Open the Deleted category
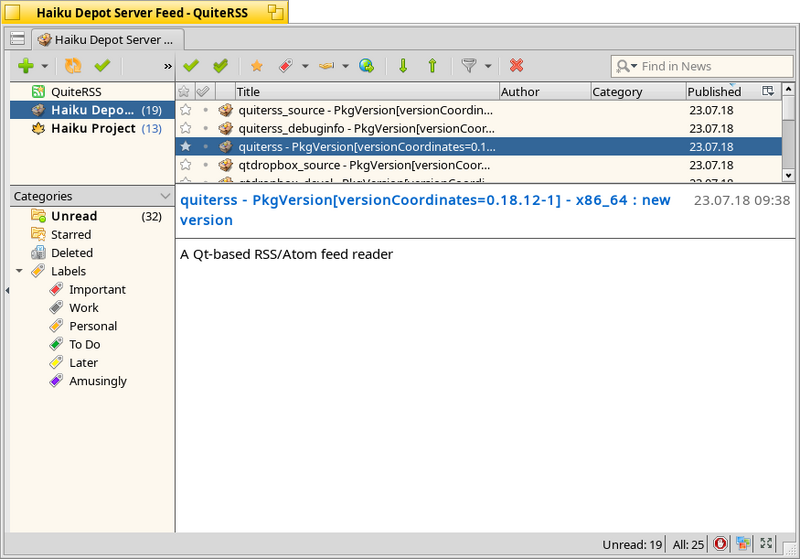This screenshot has height=559, width=800. coord(92,253)
